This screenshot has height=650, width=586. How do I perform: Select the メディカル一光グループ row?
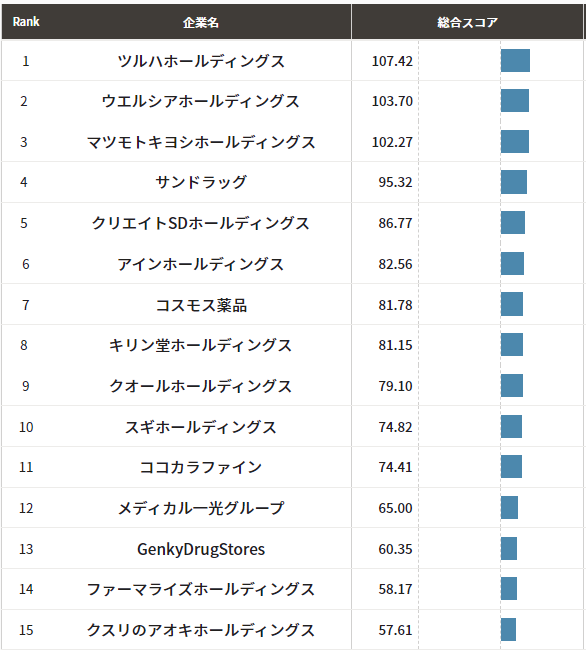(x=292, y=508)
